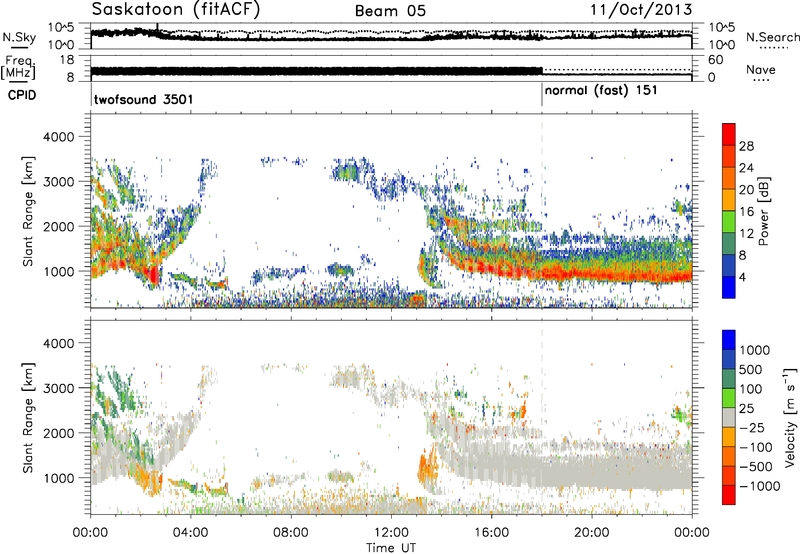Click the 2000 tick of the velocity panel
Viewport: 800px width, 554px height.
coord(58,433)
